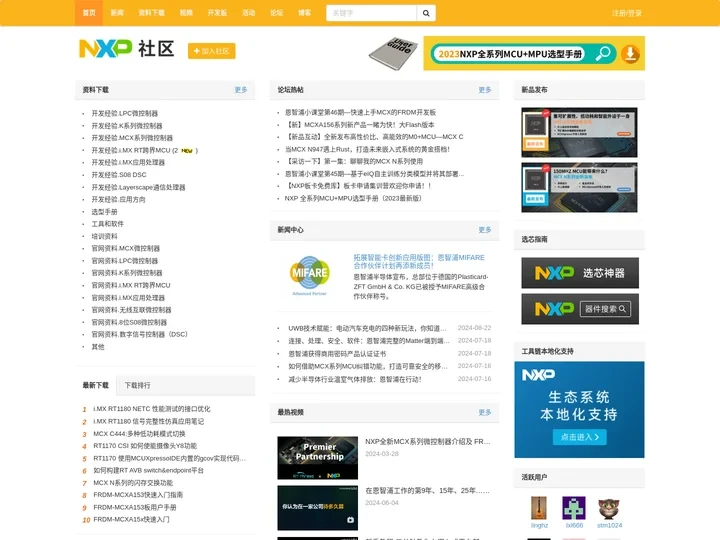
Task: Click the NXP 选芯神器 banner
Action: (x=580, y=273)
